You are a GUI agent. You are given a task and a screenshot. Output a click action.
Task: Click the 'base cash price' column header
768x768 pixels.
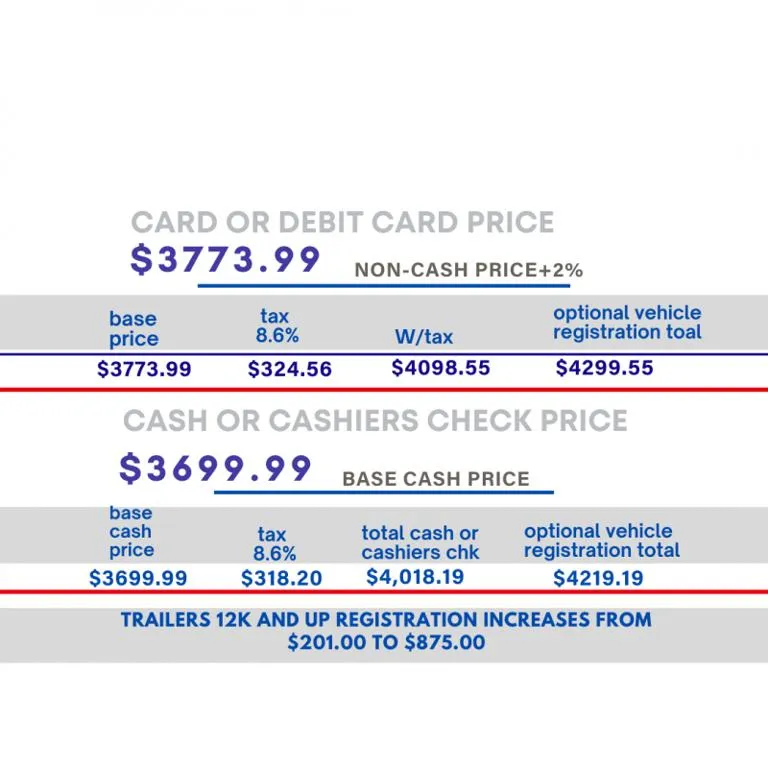point(131,531)
